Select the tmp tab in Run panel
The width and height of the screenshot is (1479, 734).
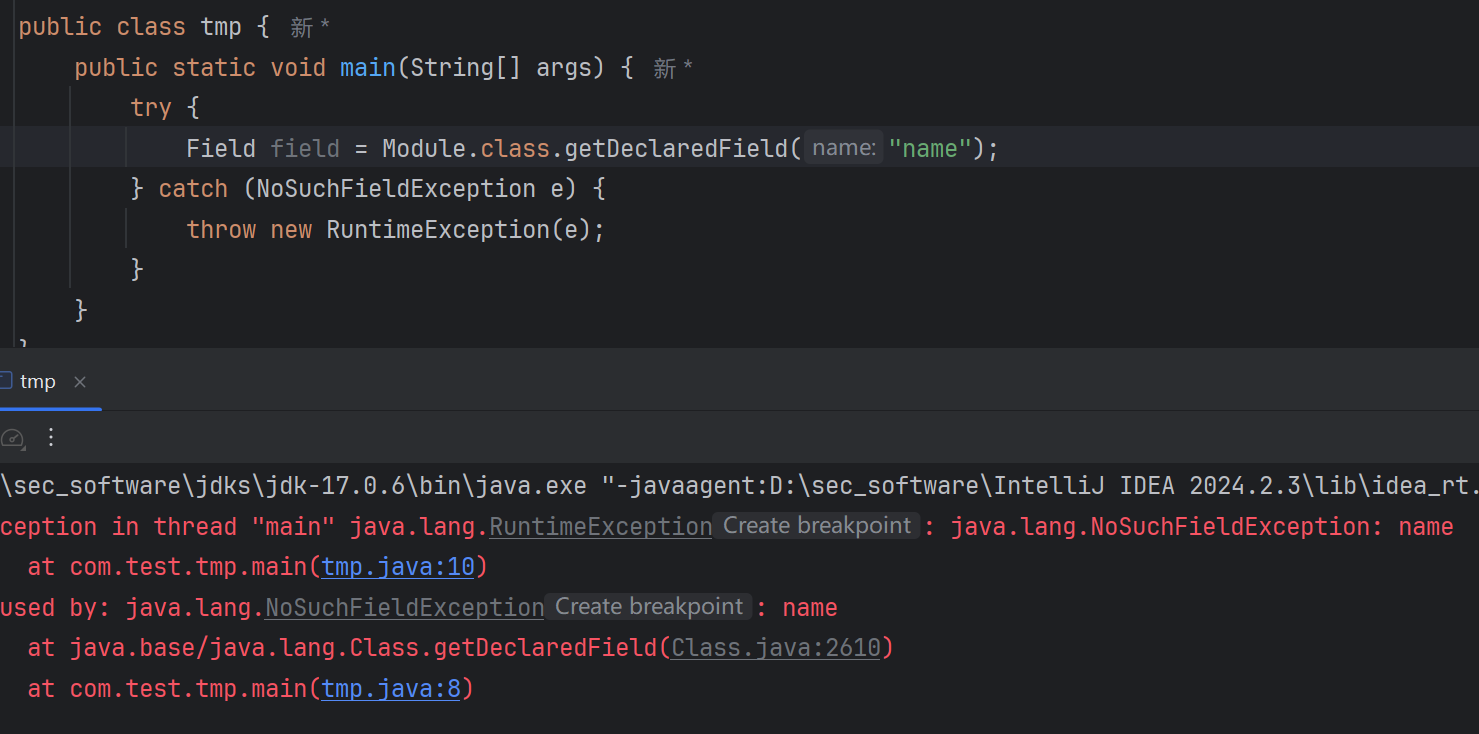[38, 382]
